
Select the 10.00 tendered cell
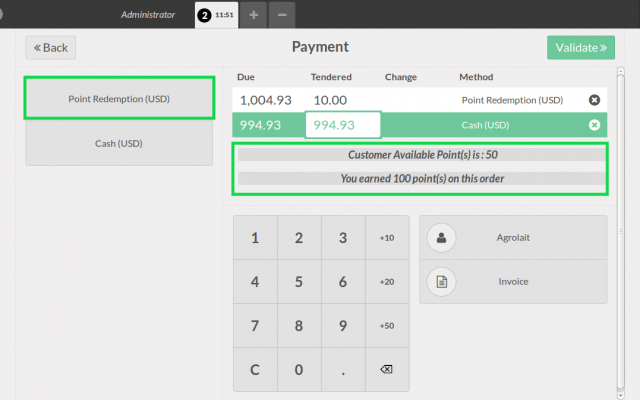(330, 100)
